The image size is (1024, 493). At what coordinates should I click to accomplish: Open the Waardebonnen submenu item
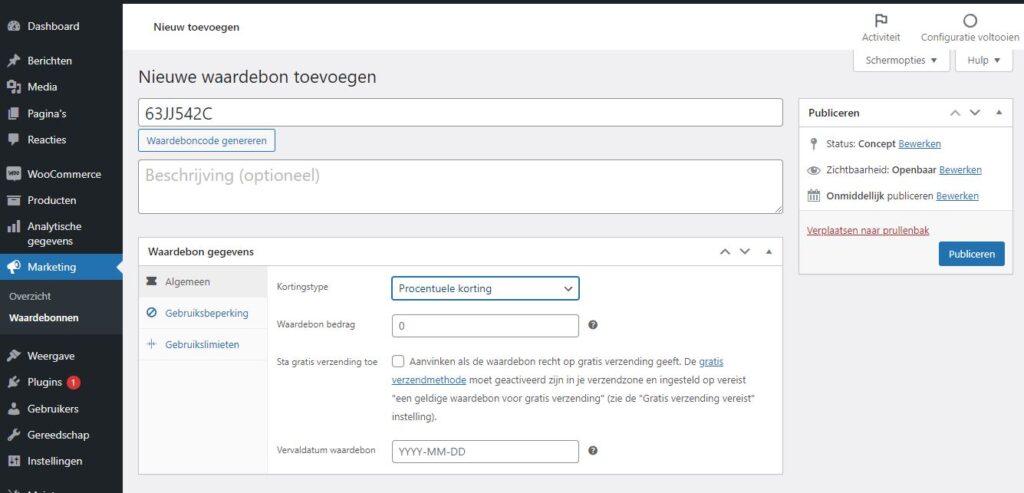pyautogui.click(x=44, y=318)
